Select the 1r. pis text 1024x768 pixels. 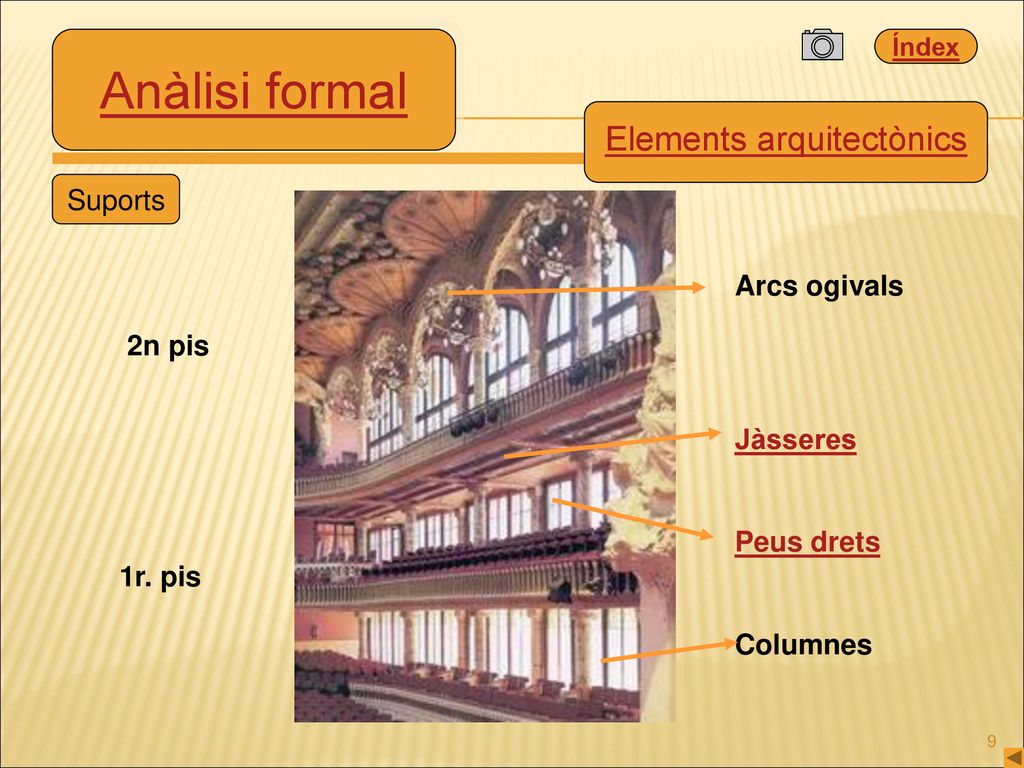(x=160, y=577)
